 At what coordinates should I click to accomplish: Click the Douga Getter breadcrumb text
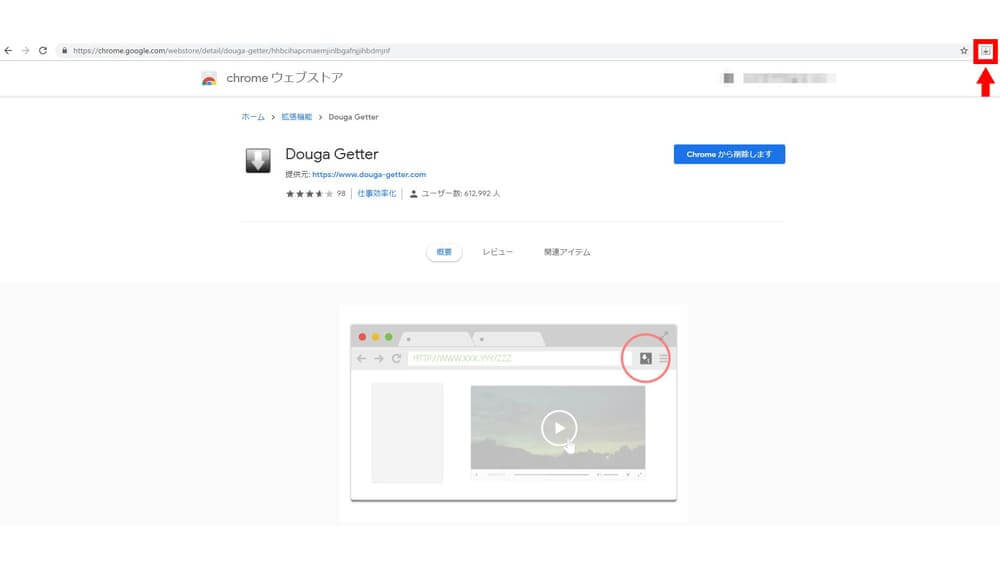(x=353, y=117)
